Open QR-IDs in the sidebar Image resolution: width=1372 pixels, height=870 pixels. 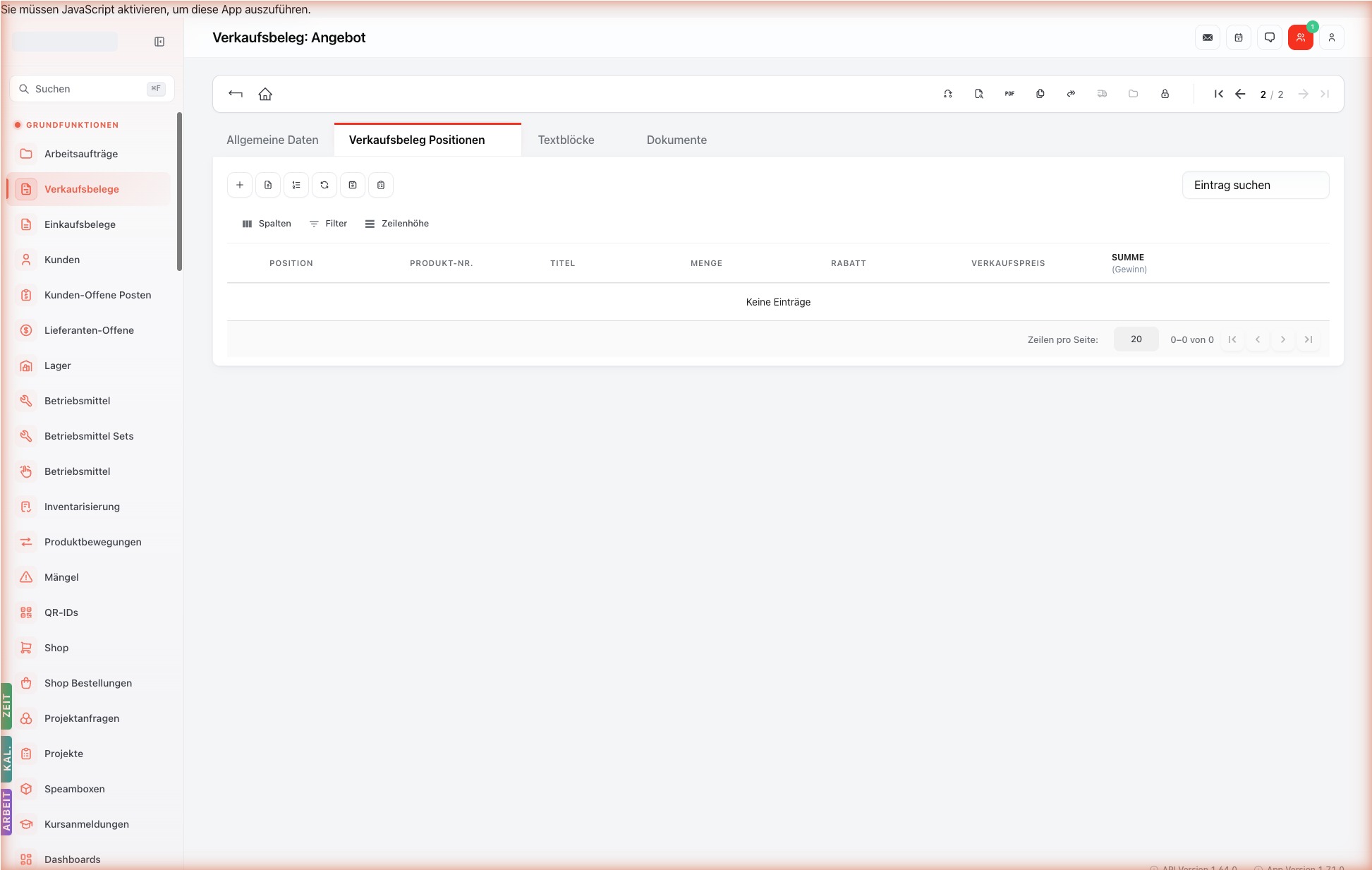pyautogui.click(x=88, y=612)
